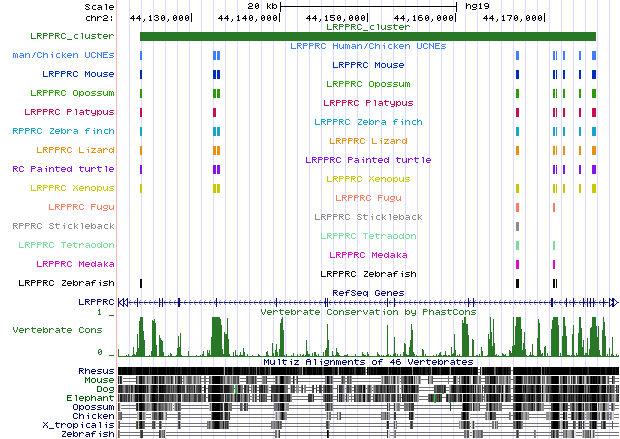This screenshot has width=620, height=439.
Task: Click the gray Stickleback element block
Action: 517,226
